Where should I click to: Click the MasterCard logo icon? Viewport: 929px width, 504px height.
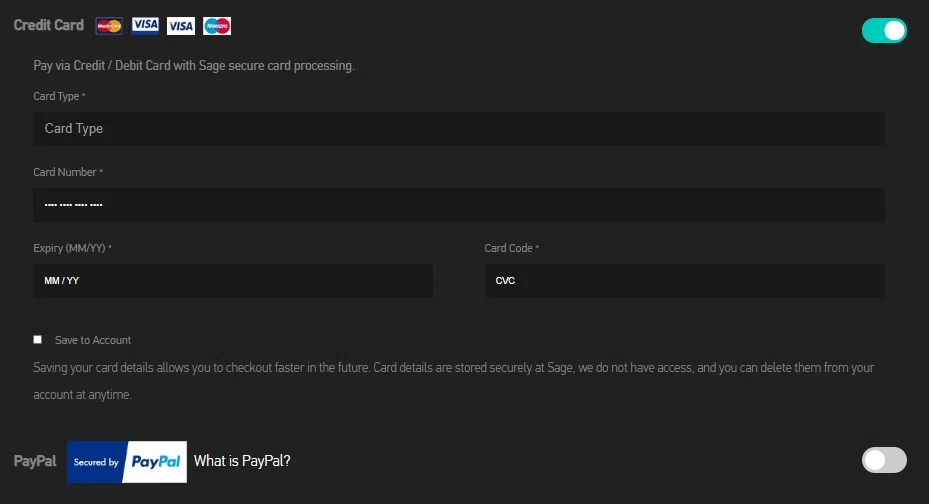click(x=109, y=26)
